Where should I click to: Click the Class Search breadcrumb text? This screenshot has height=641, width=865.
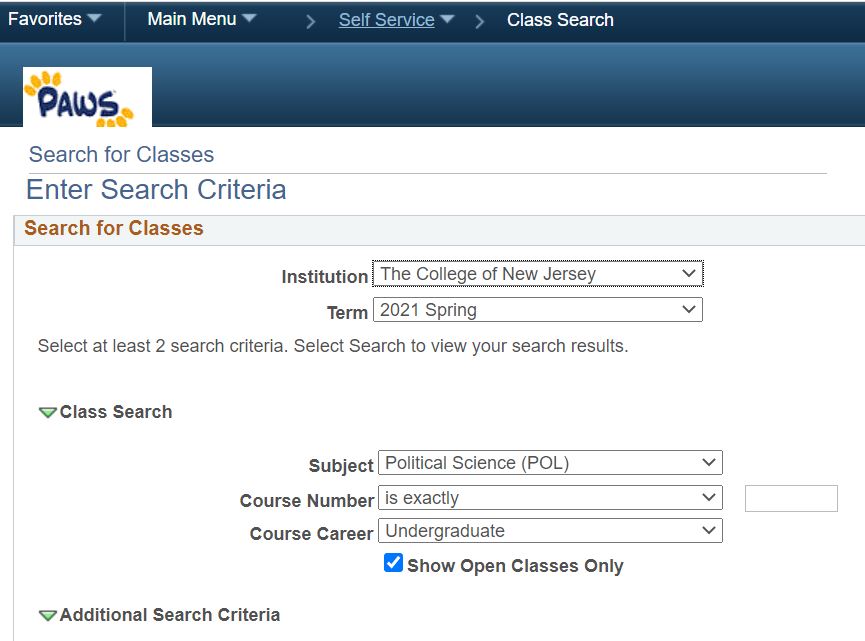point(560,20)
